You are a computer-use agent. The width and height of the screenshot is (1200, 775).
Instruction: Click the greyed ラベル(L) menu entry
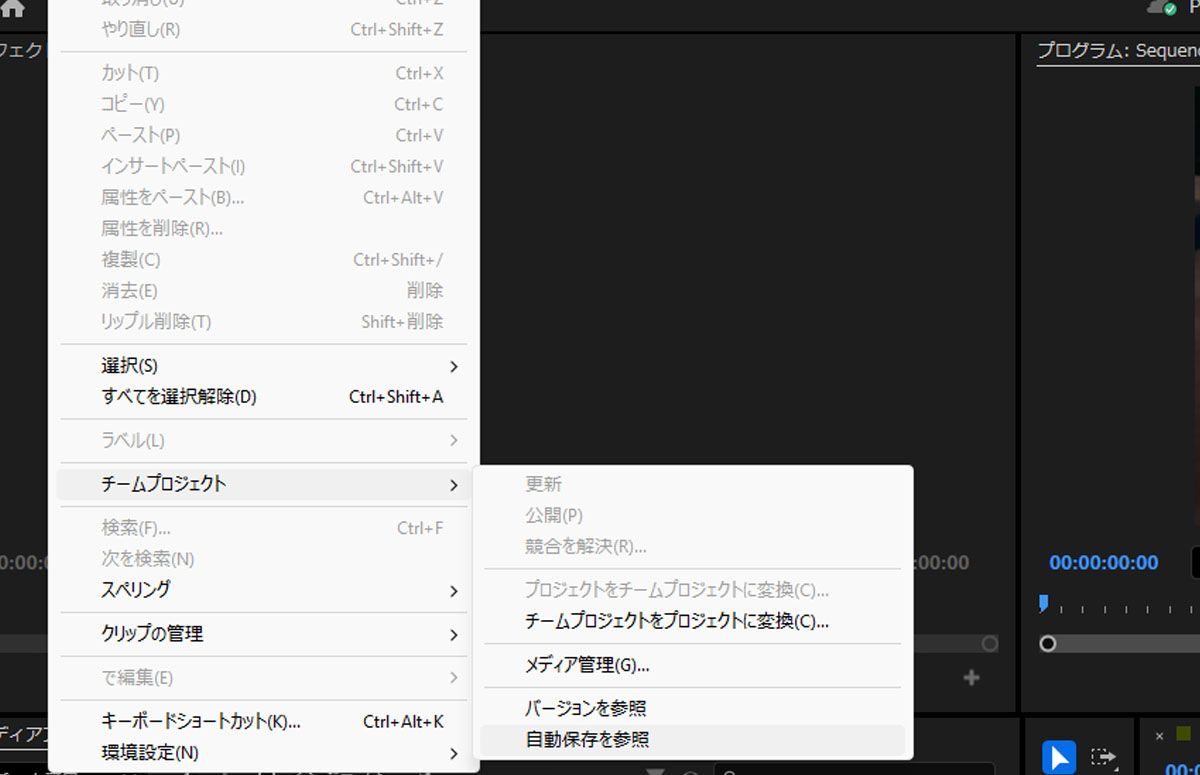264,441
